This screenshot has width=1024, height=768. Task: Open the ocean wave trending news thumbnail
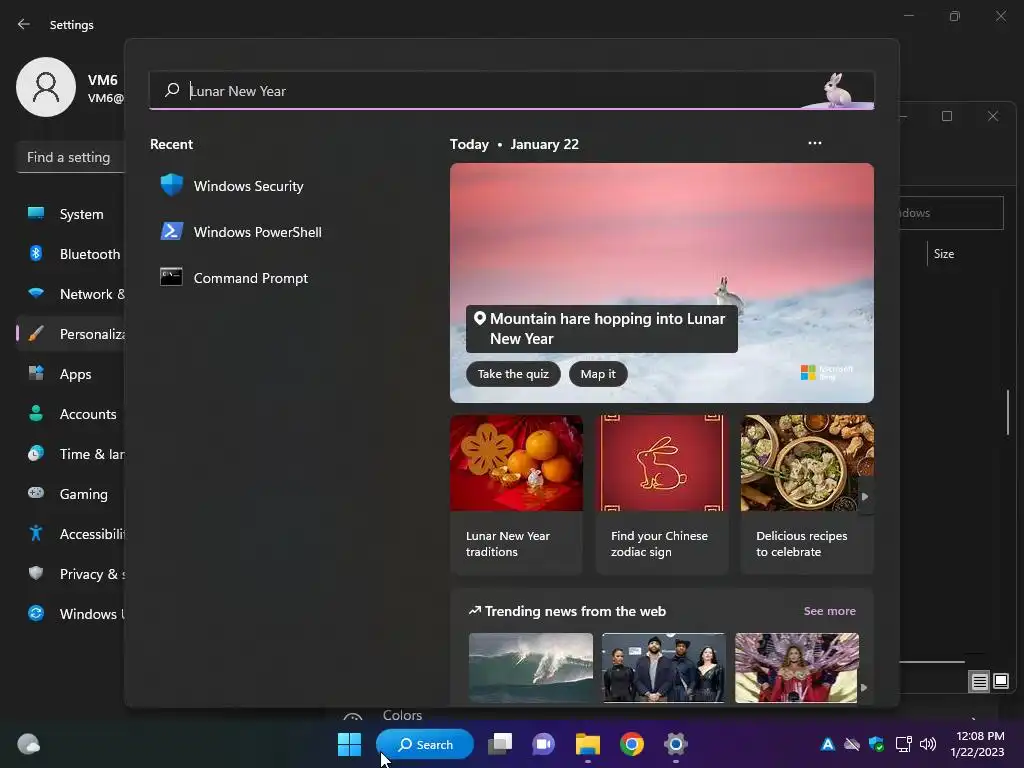[x=531, y=667]
